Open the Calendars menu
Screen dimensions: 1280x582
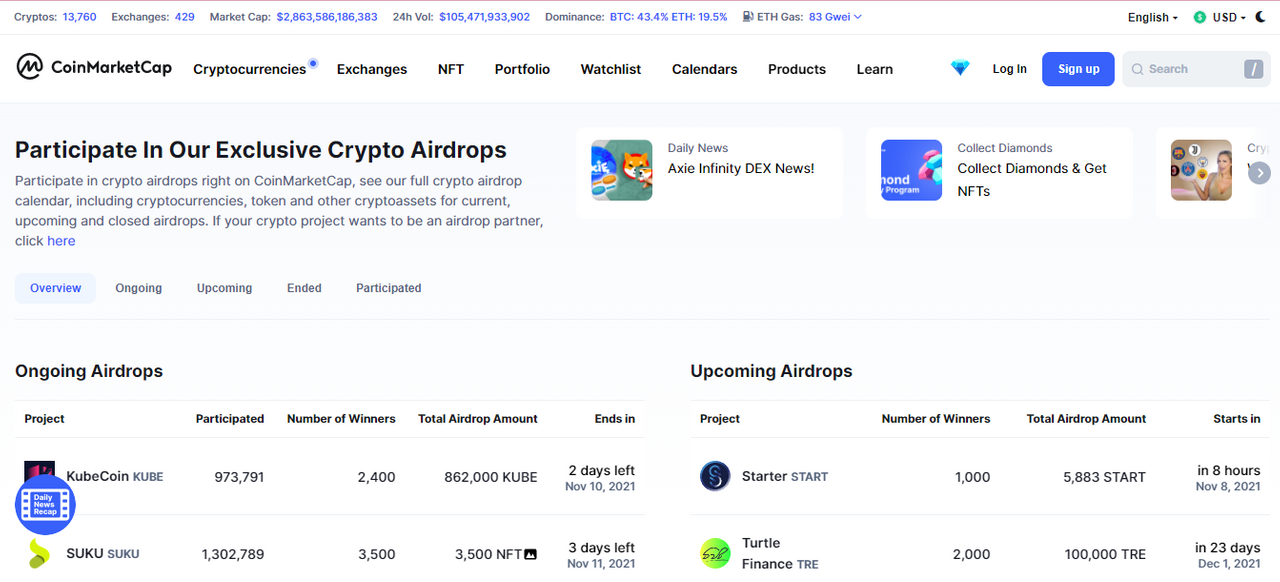705,69
